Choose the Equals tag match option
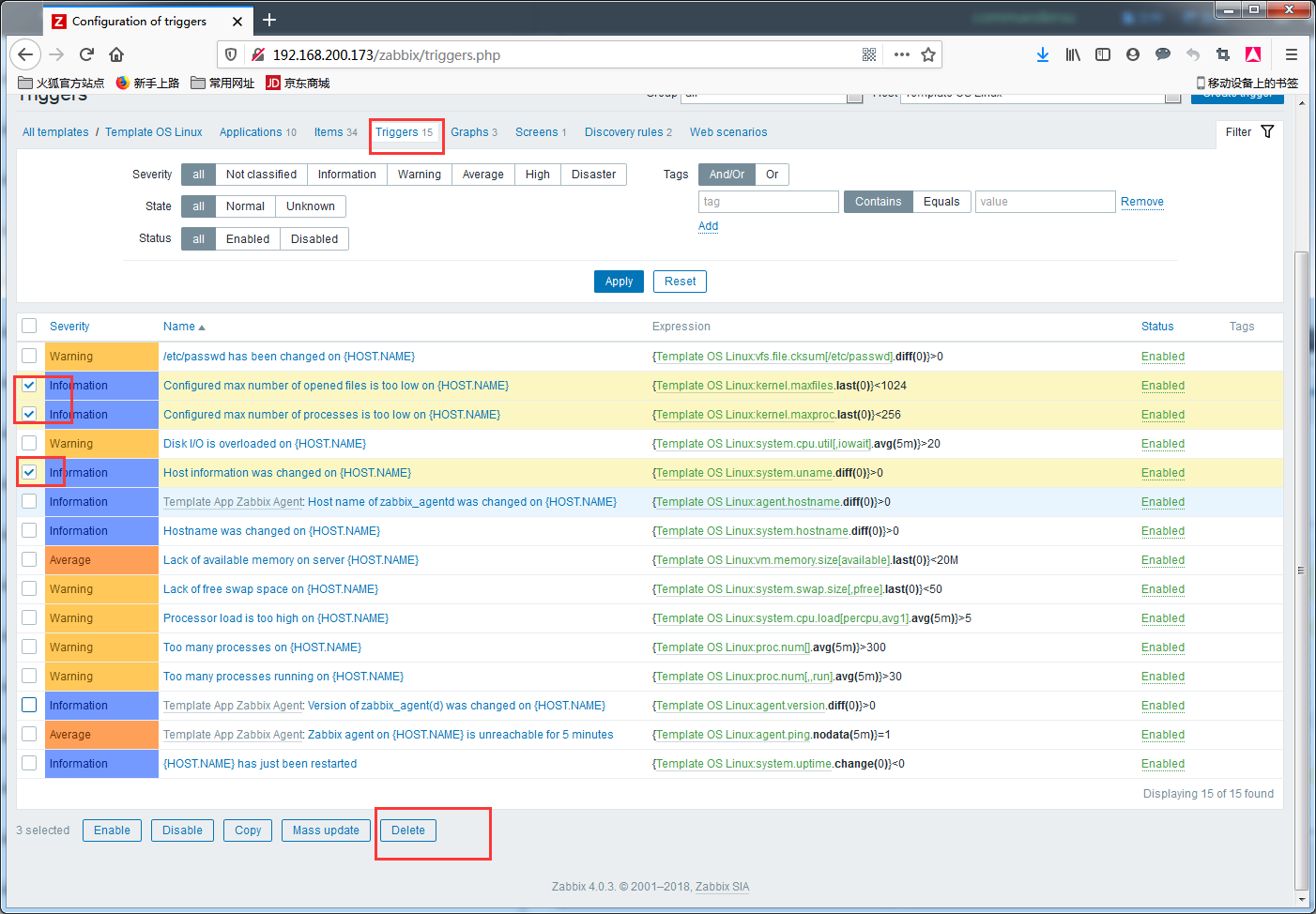This screenshot has height=914, width=1316. 941,202
